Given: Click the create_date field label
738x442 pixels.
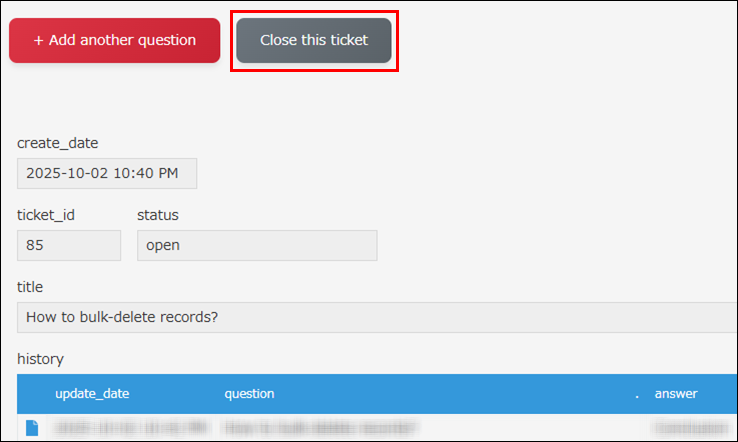Looking at the screenshot, I should (58, 143).
